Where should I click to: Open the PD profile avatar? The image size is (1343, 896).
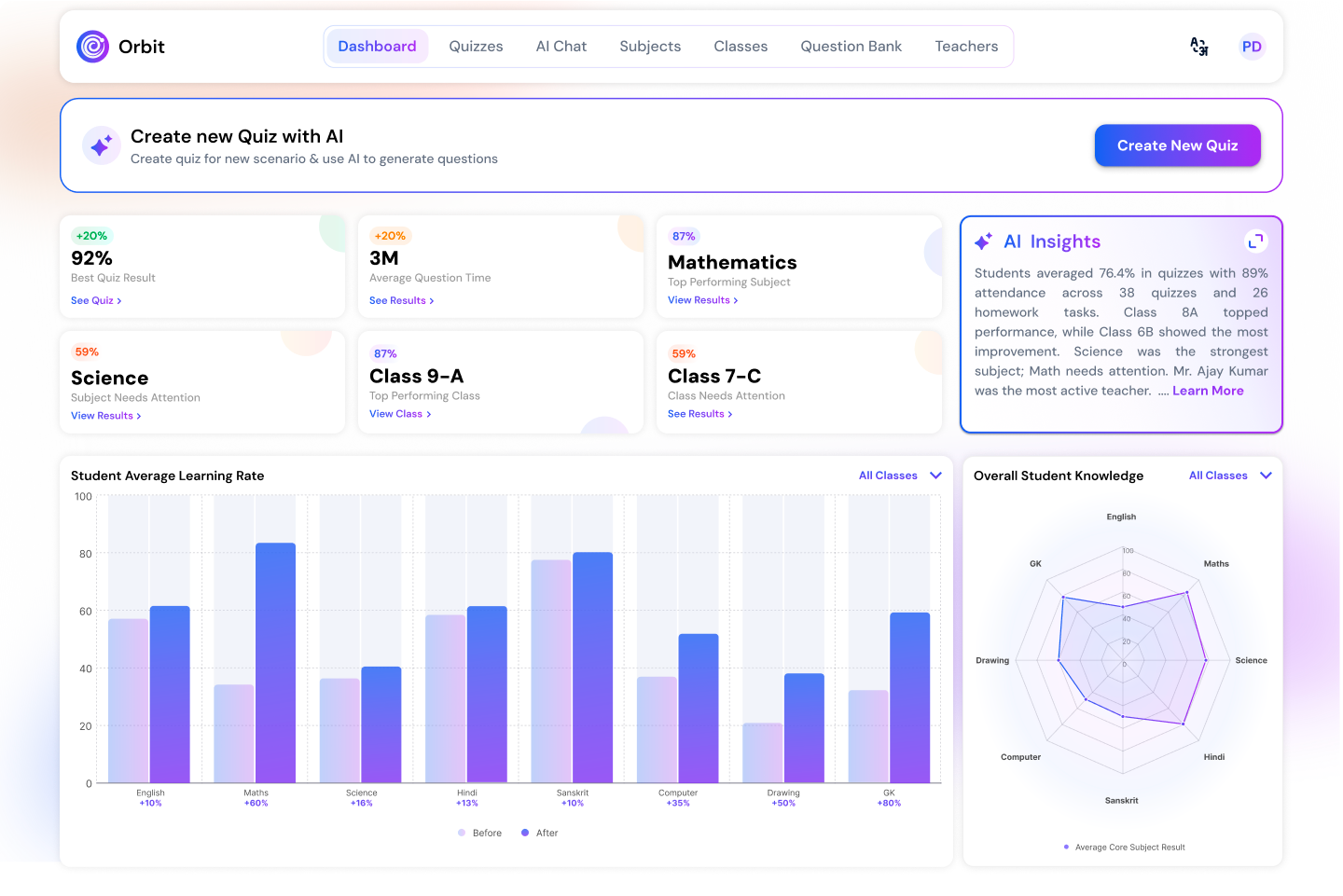(x=1252, y=47)
